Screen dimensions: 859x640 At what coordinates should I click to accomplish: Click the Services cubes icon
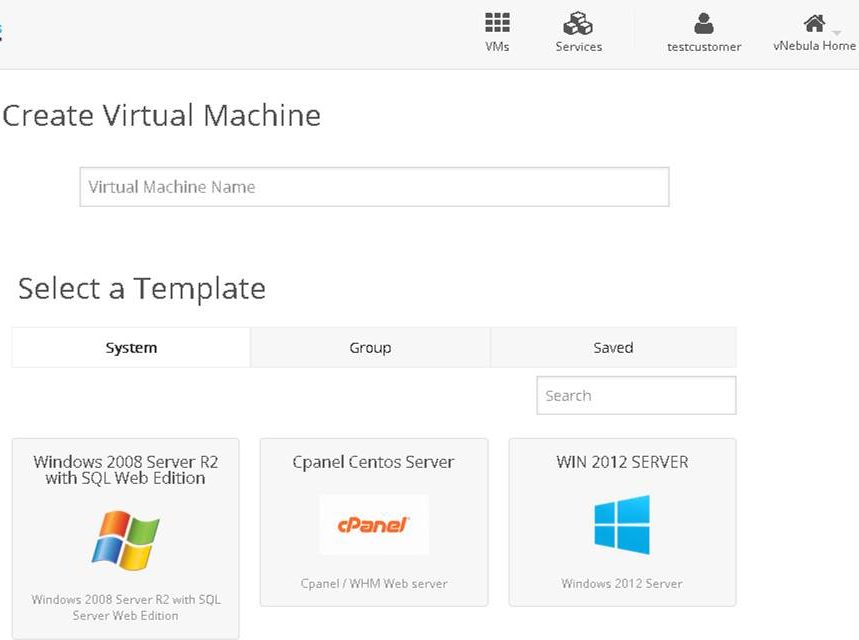578,23
